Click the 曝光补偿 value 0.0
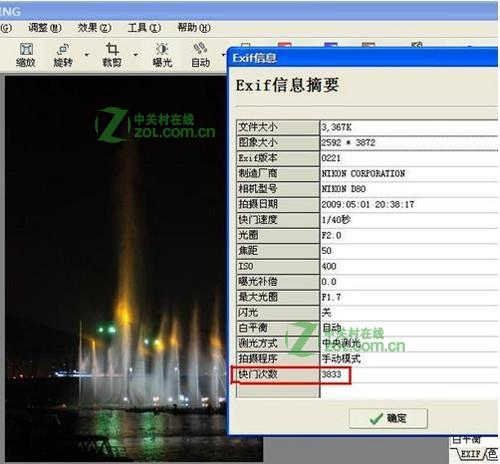Screen dimensions: 500x464 coord(329,282)
